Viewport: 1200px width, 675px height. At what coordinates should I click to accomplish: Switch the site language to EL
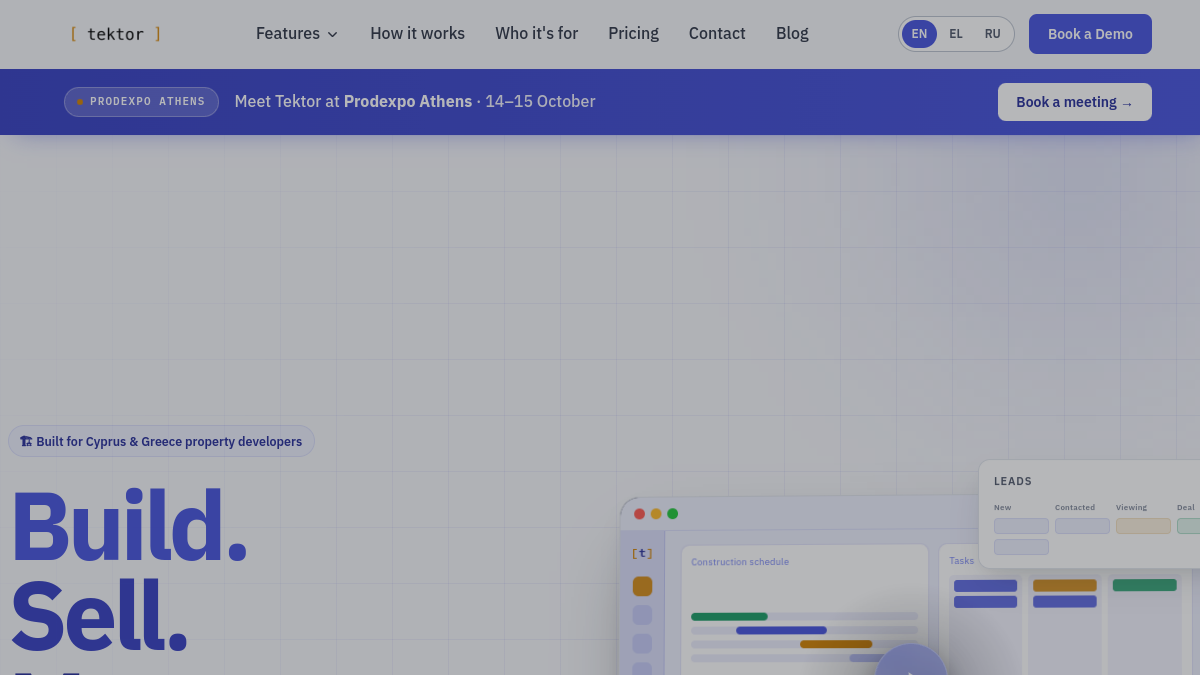pyautogui.click(x=956, y=34)
